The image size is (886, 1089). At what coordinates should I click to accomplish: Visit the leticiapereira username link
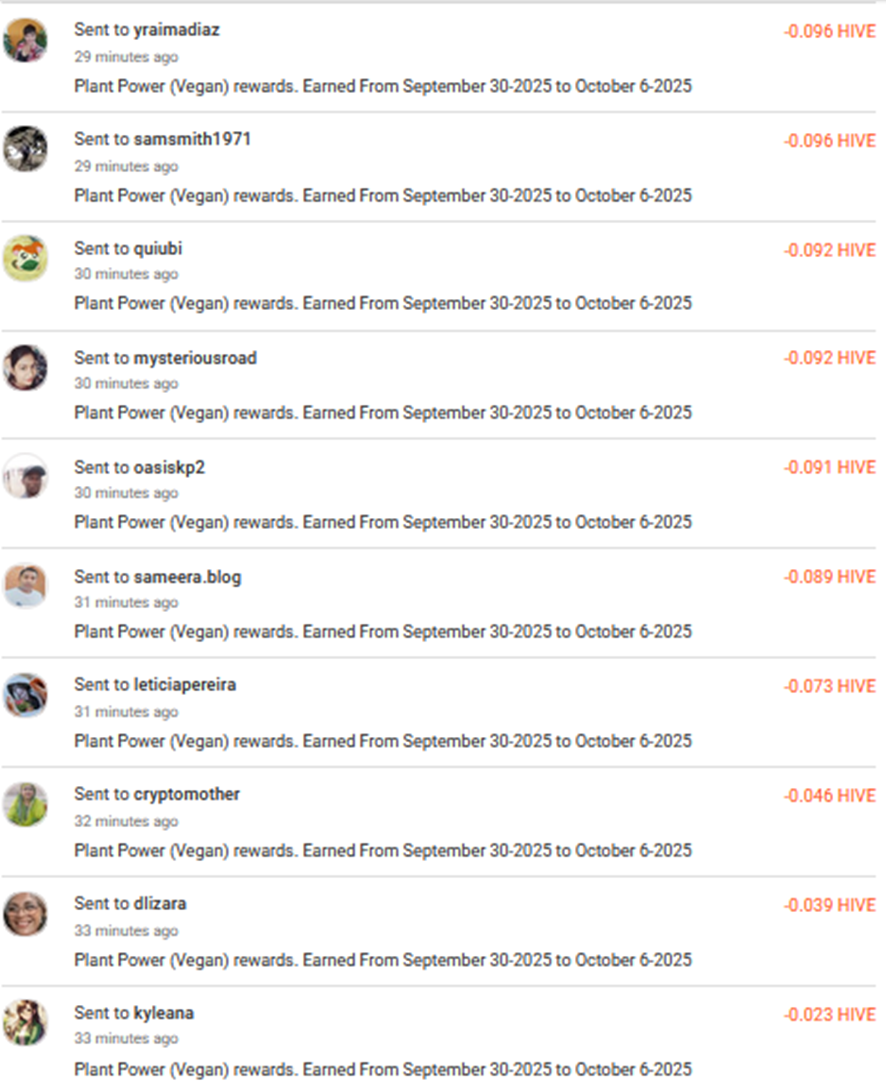185,685
